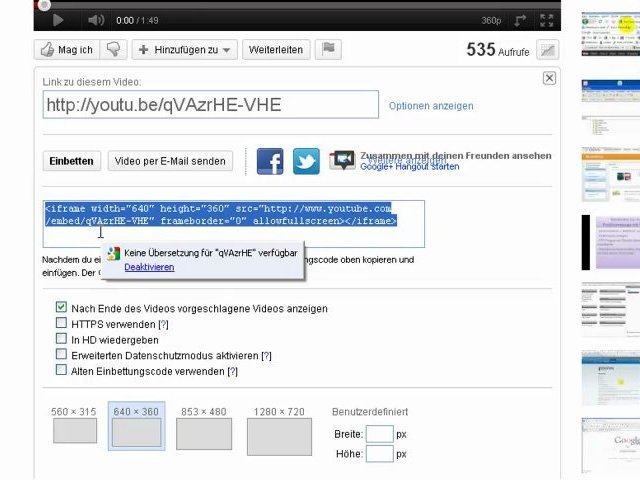Close the share panel
640x480 pixels.
549,78
